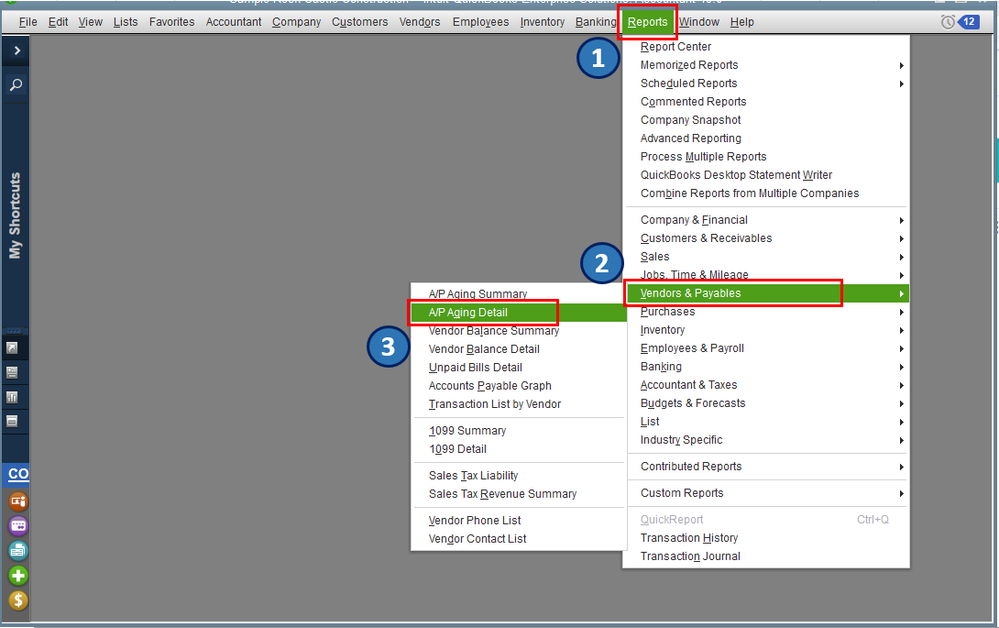The width and height of the screenshot is (999, 628).
Task: Open the My Shortcuts arrow icon
Action: click(x=12, y=348)
